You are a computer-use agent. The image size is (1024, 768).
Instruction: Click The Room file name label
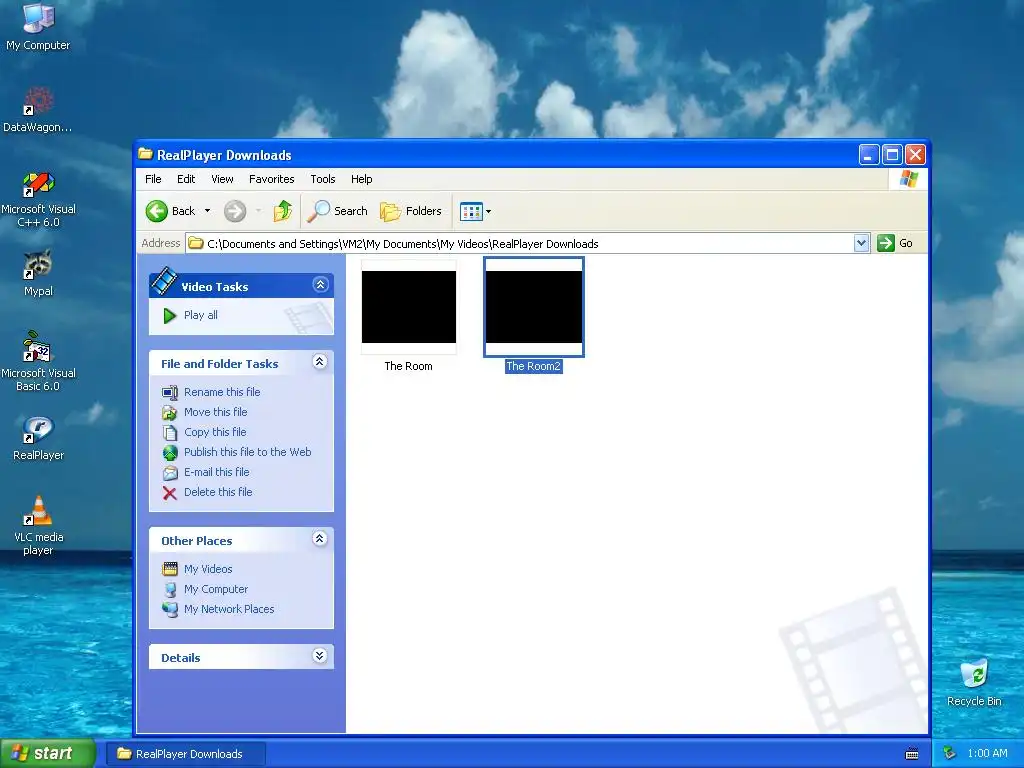(408, 366)
